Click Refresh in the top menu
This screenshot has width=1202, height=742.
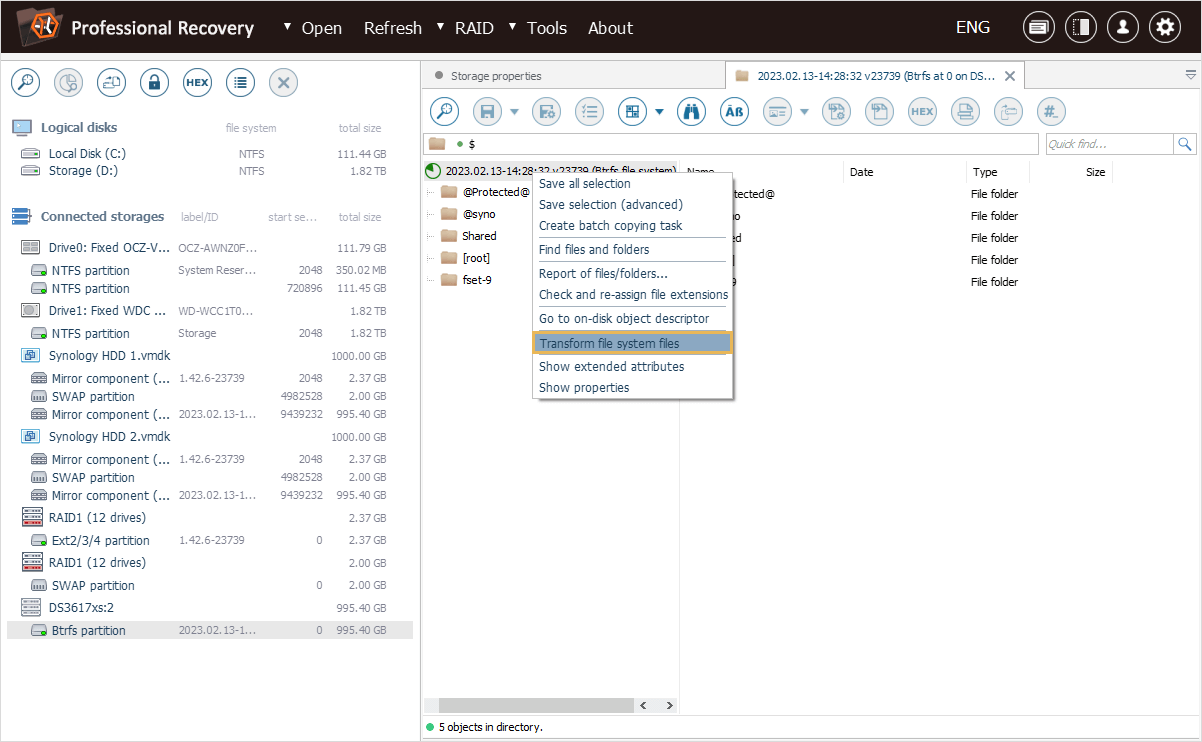pyautogui.click(x=393, y=28)
